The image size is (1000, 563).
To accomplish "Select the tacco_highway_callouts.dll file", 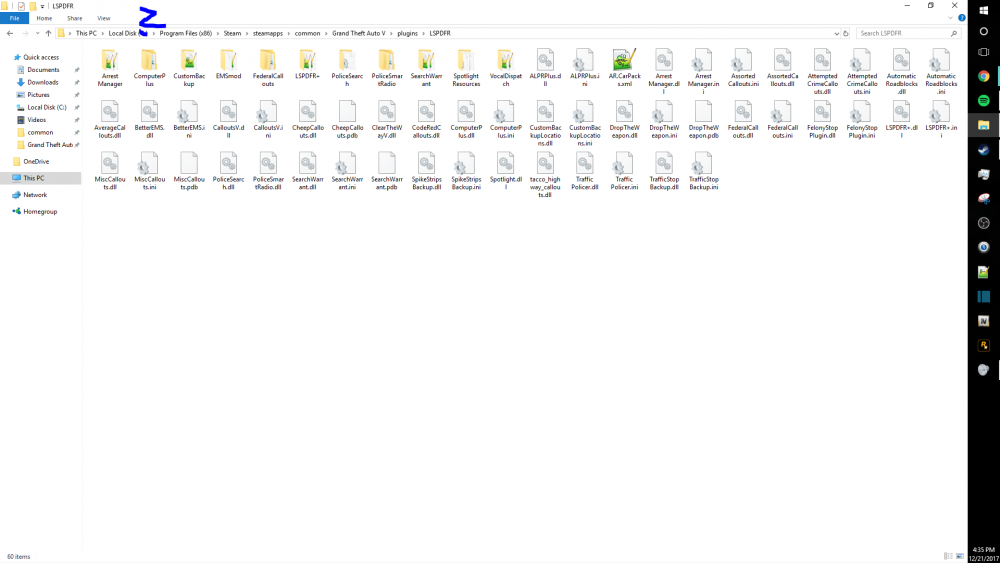I will [x=545, y=175].
